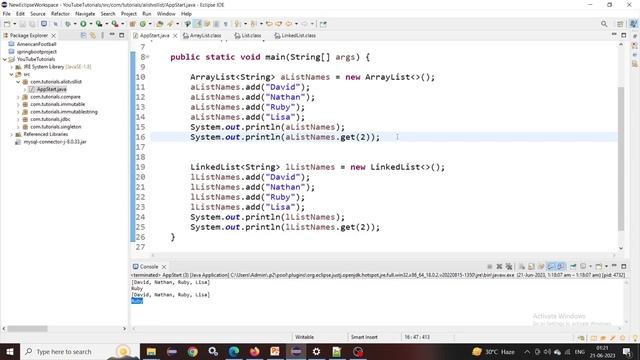The height and width of the screenshot is (360, 640).
Task: Click the Open Type toolbar icon
Action: [x=160, y=24]
